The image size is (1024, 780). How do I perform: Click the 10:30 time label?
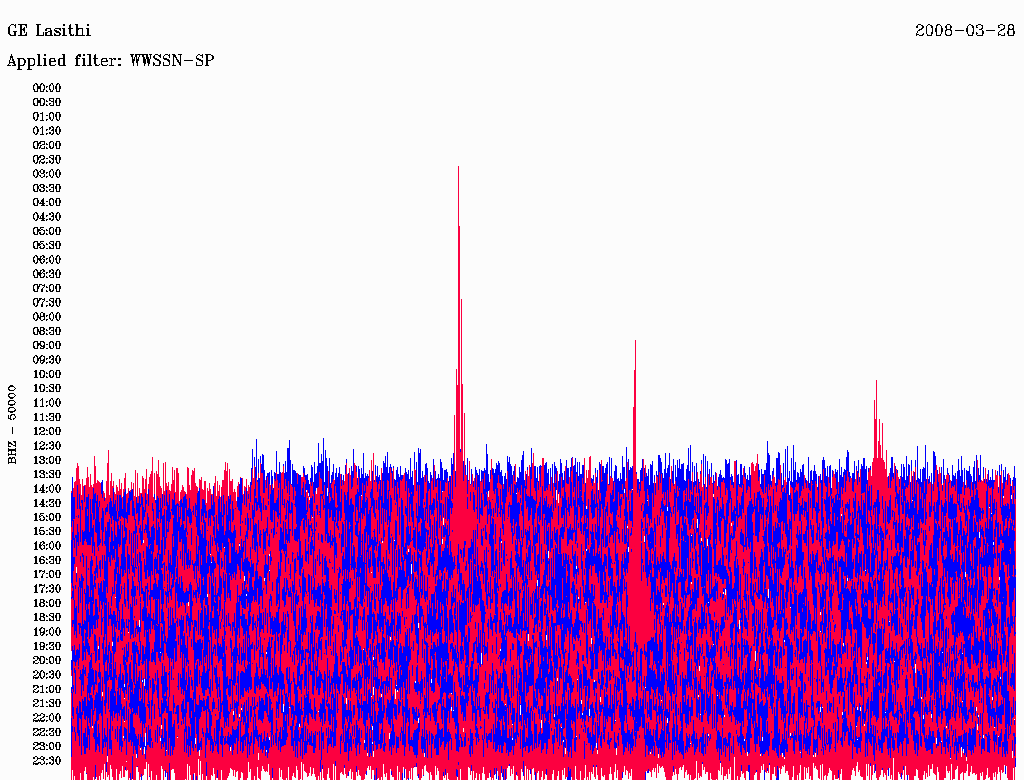pos(47,389)
